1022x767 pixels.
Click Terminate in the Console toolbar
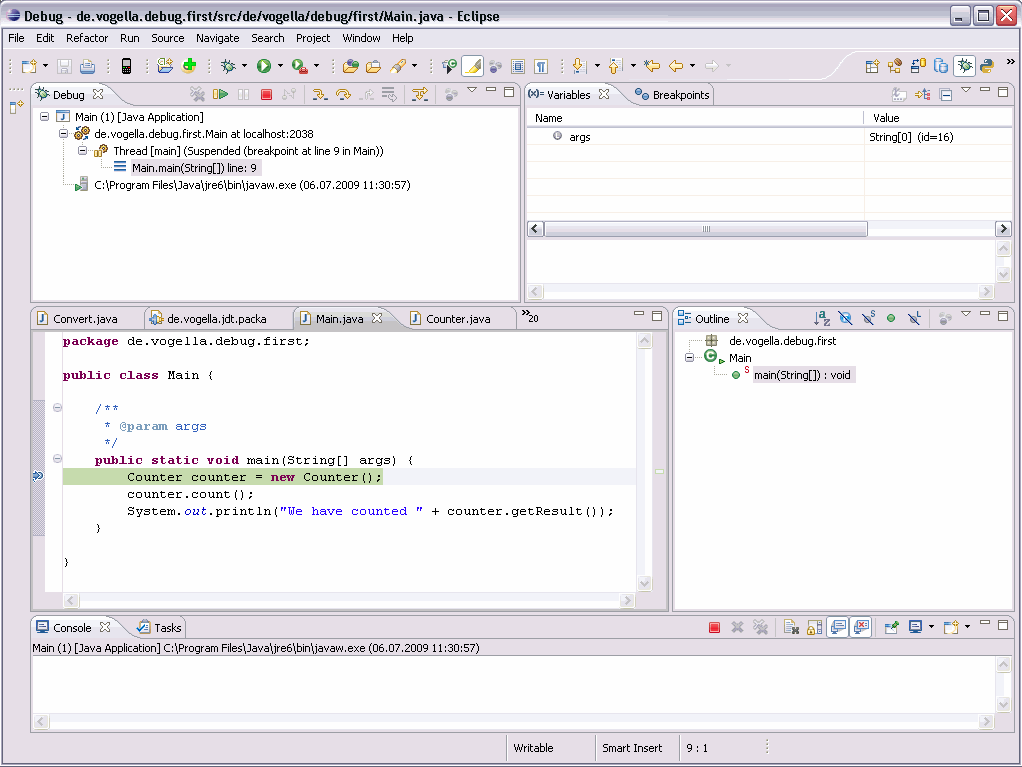click(714, 627)
